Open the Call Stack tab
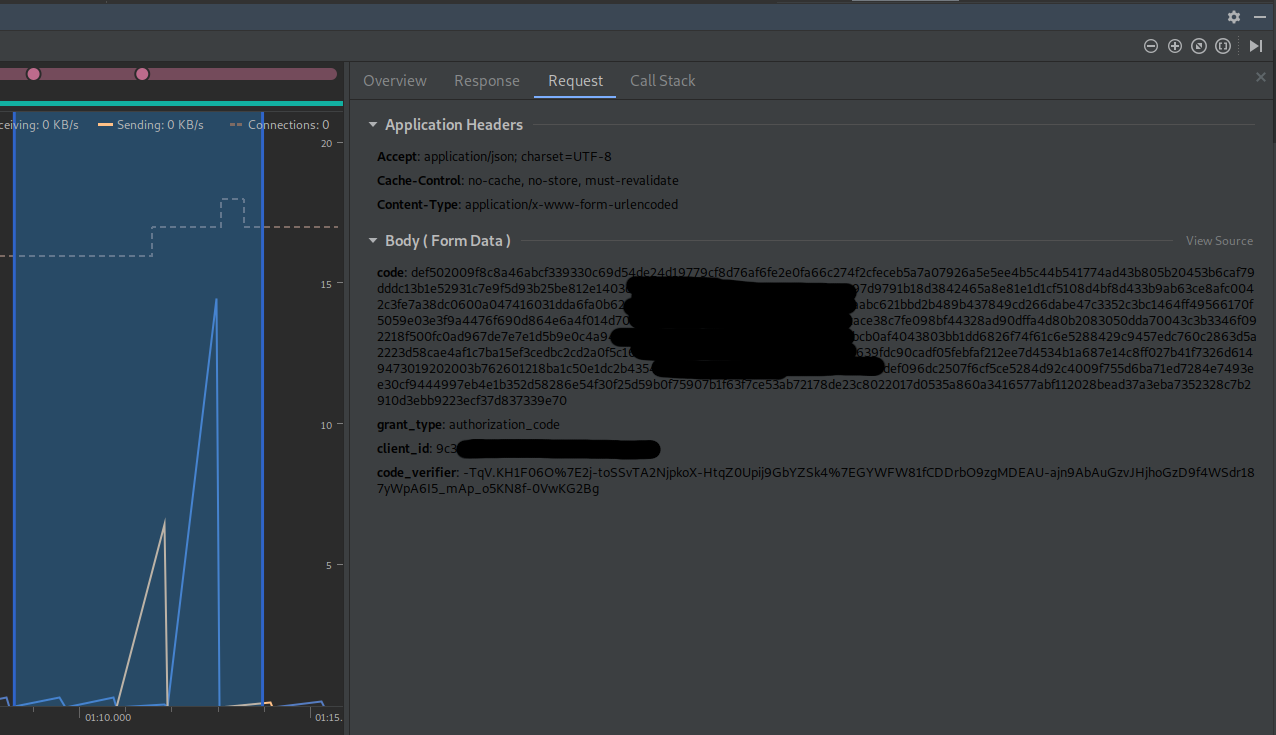The image size is (1276, 735). (662, 81)
